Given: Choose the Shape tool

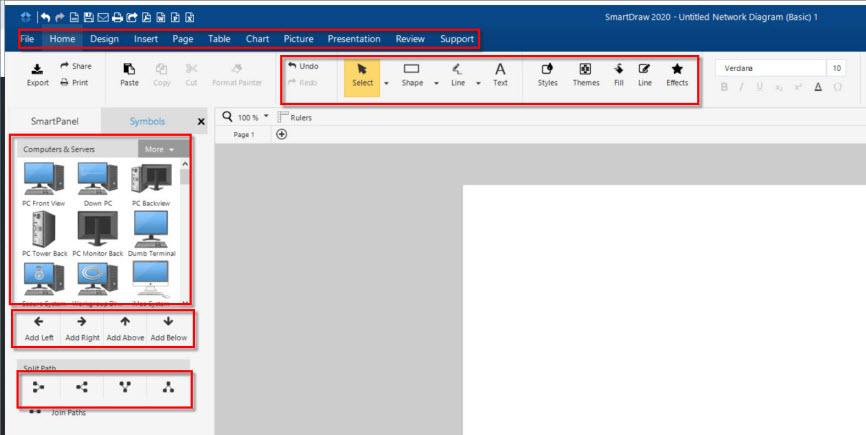Looking at the screenshot, I should pos(412,76).
